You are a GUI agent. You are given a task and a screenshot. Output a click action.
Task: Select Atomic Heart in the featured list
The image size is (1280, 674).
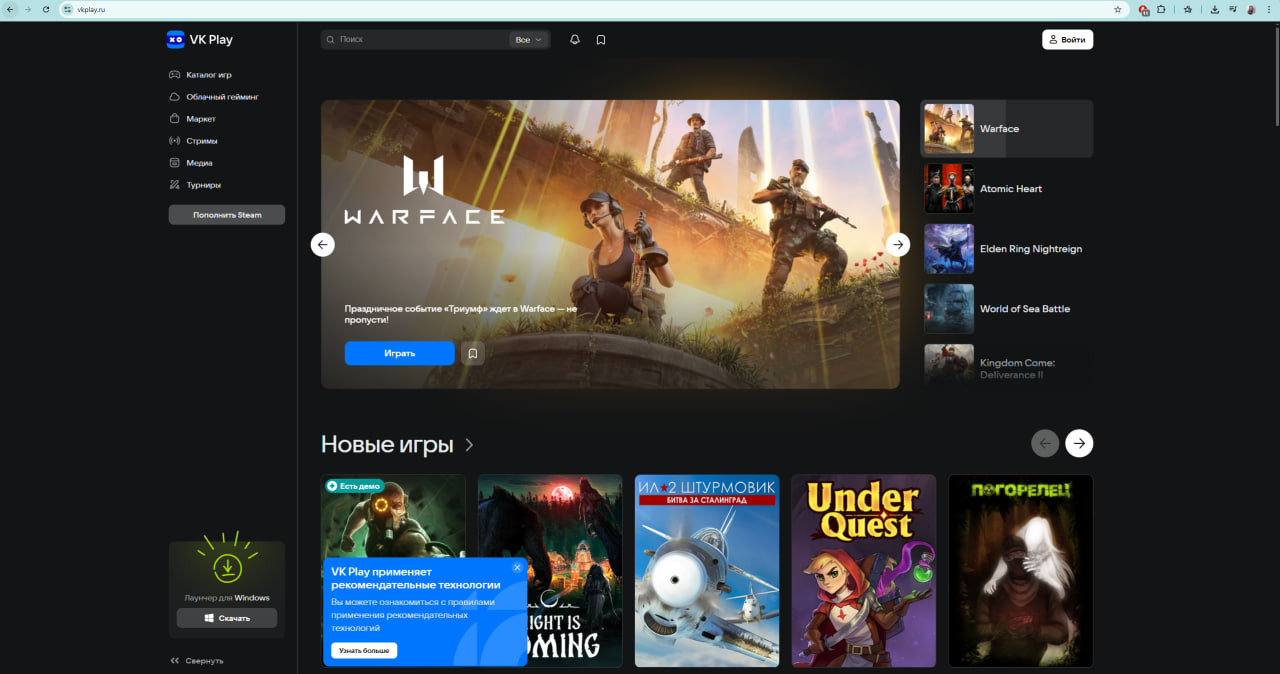click(x=1006, y=189)
